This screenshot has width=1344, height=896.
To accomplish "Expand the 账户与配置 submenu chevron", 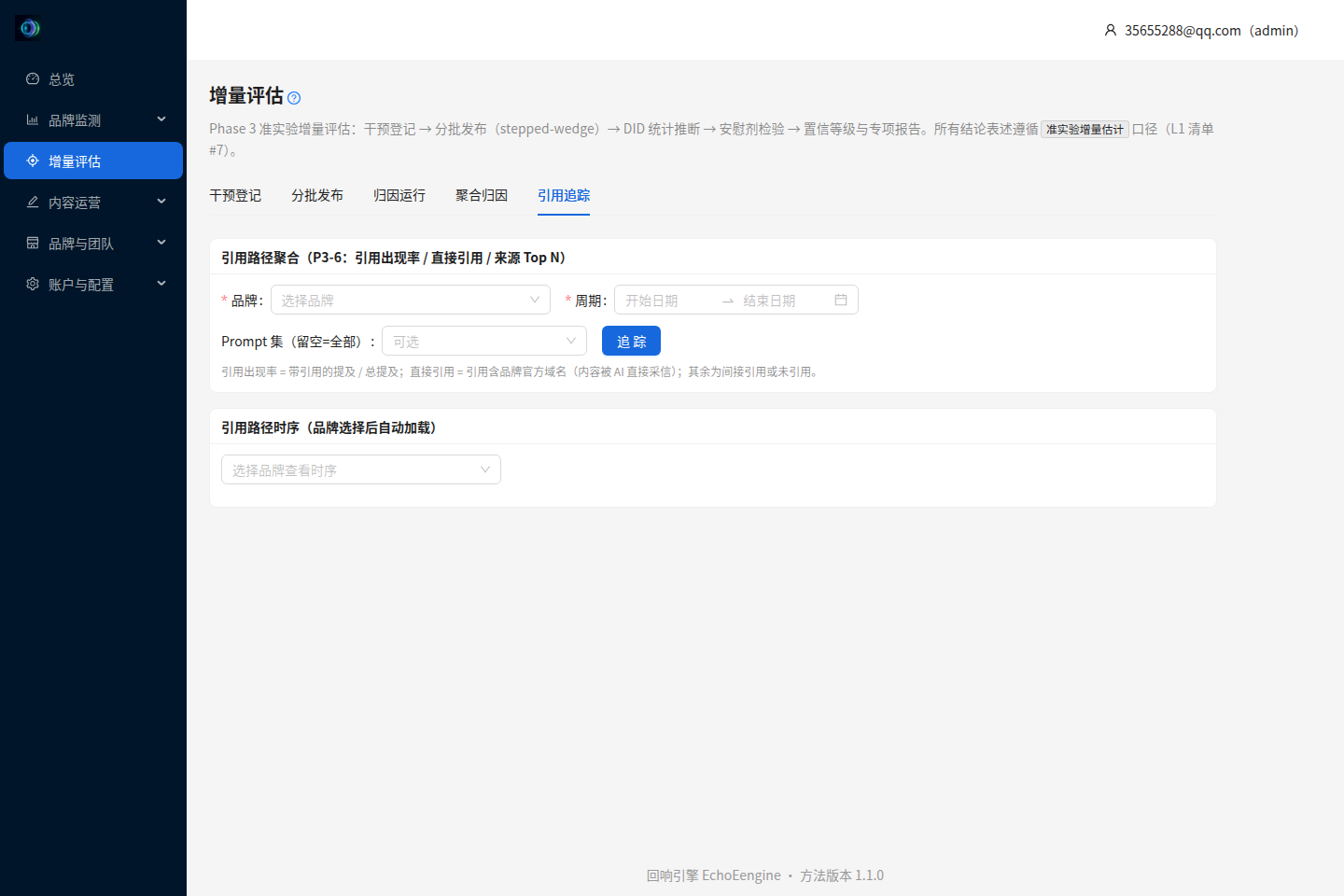I will pos(161,284).
